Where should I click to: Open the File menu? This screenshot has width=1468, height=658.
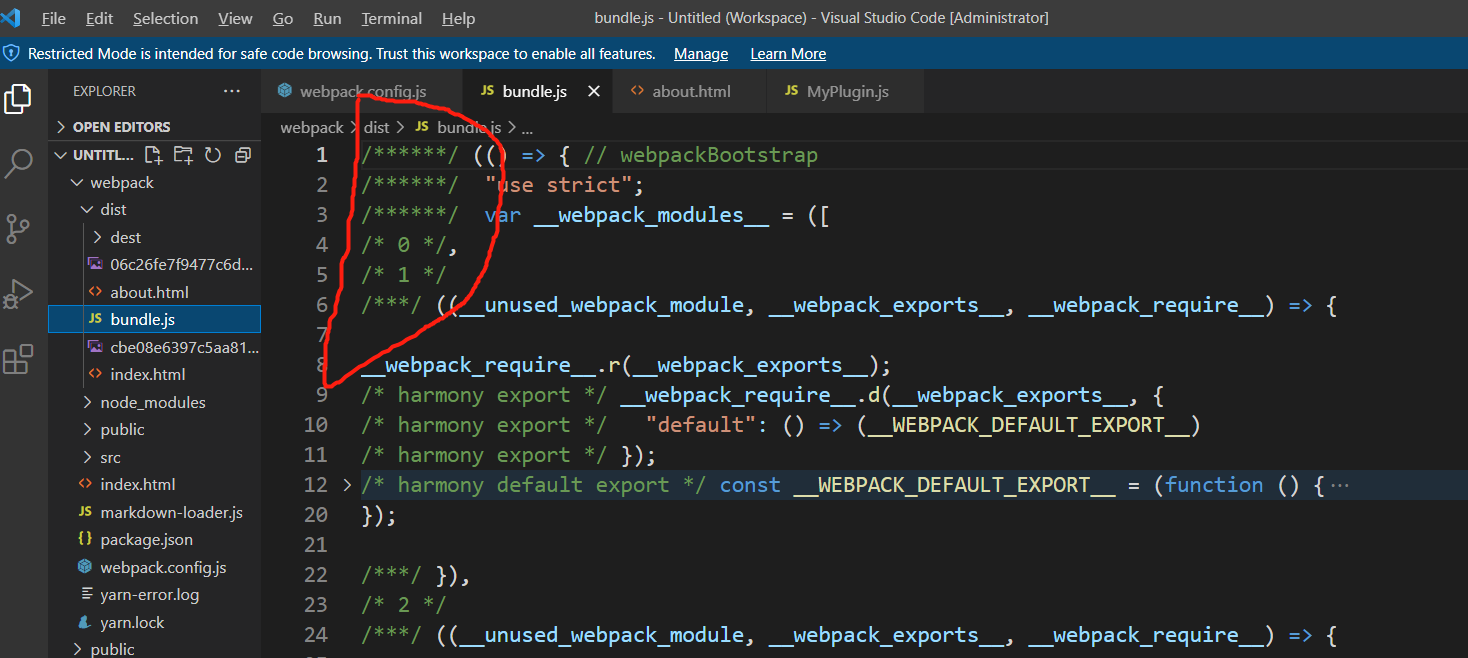tap(54, 19)
